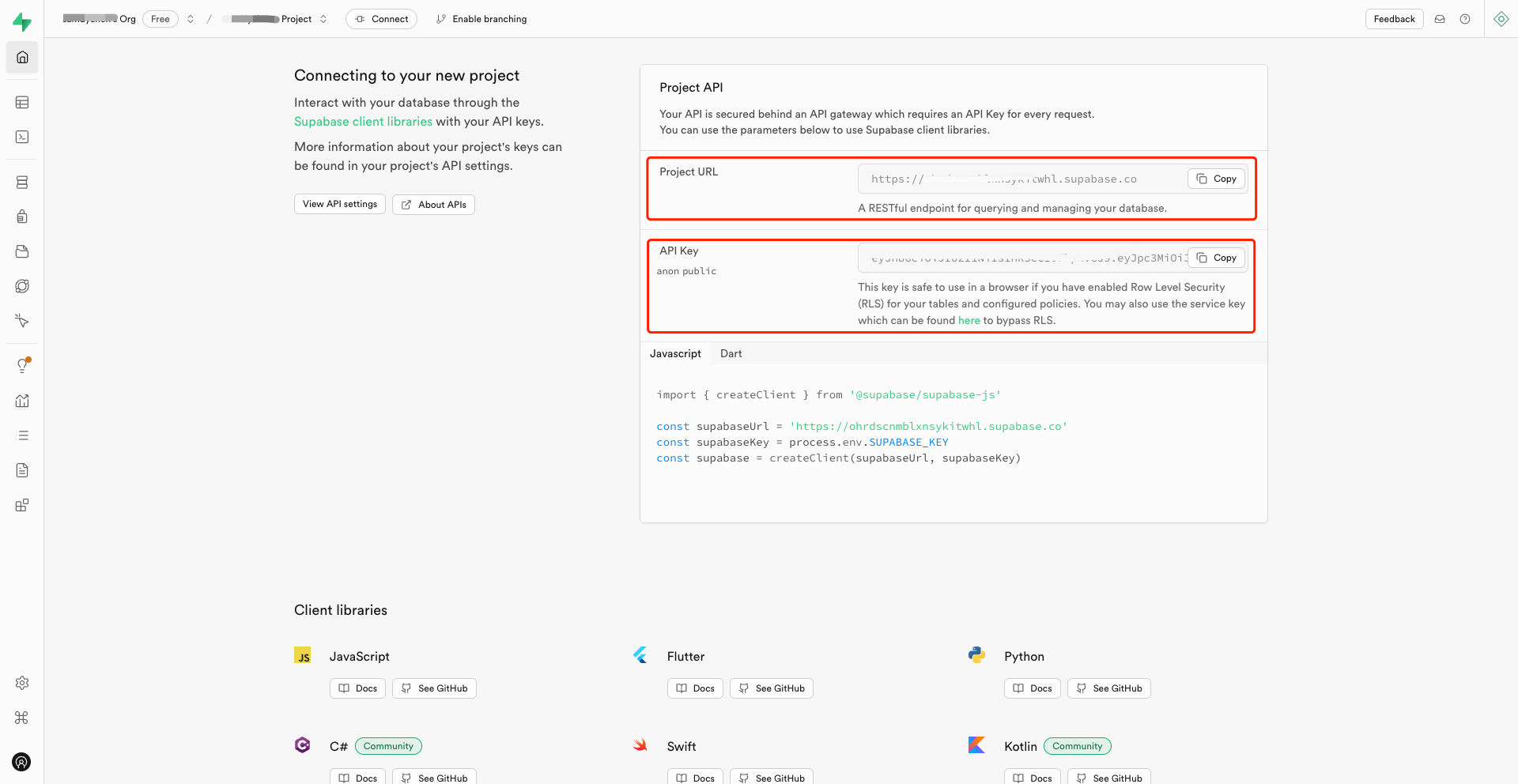Click the C# library logo
Screen dimensions: 1518x784
(x=302, y=745)
